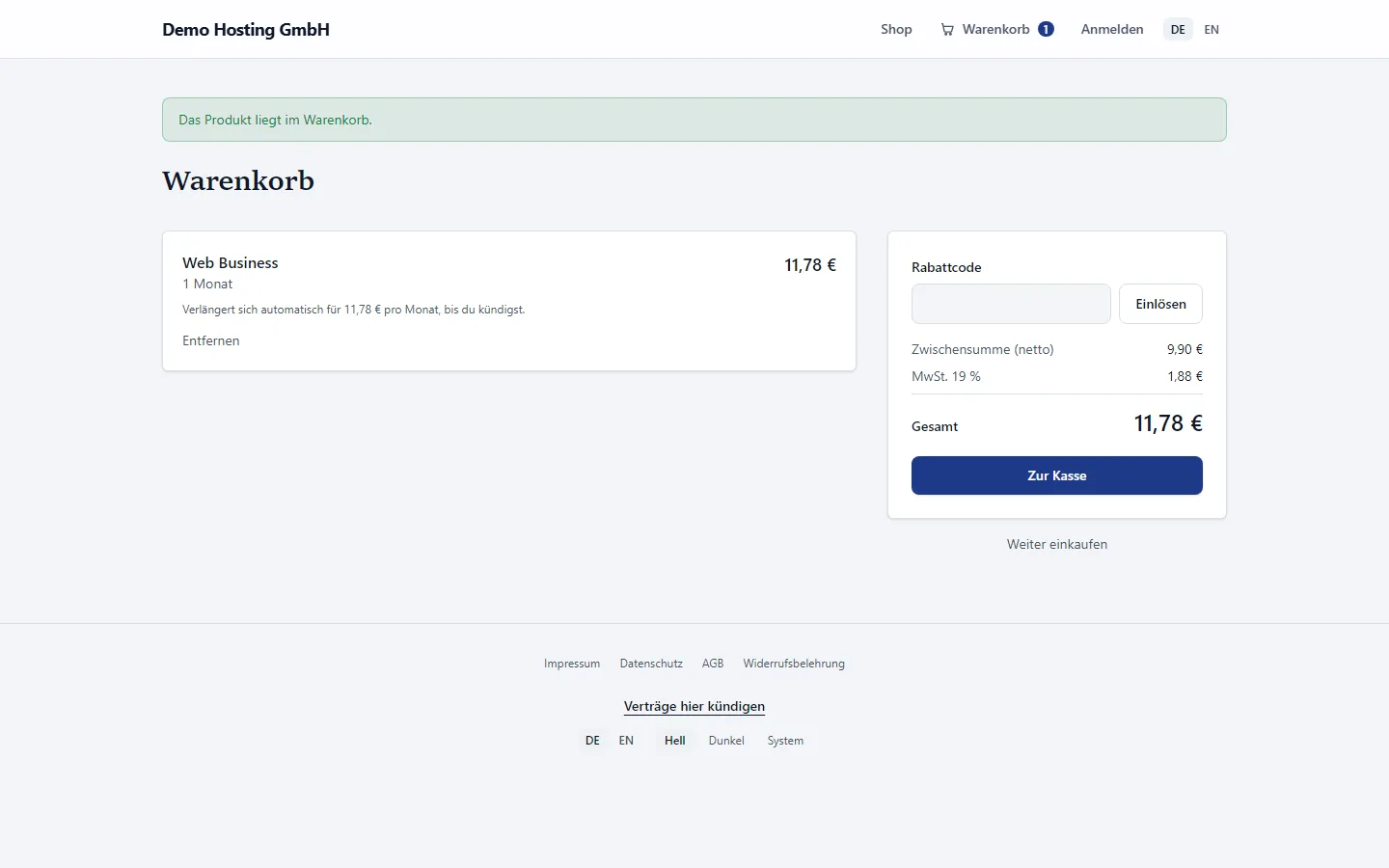Proceed with the Zur Kasse button
The width and height of the screenshot is (1389, 868).
(x=1057, y=475)
